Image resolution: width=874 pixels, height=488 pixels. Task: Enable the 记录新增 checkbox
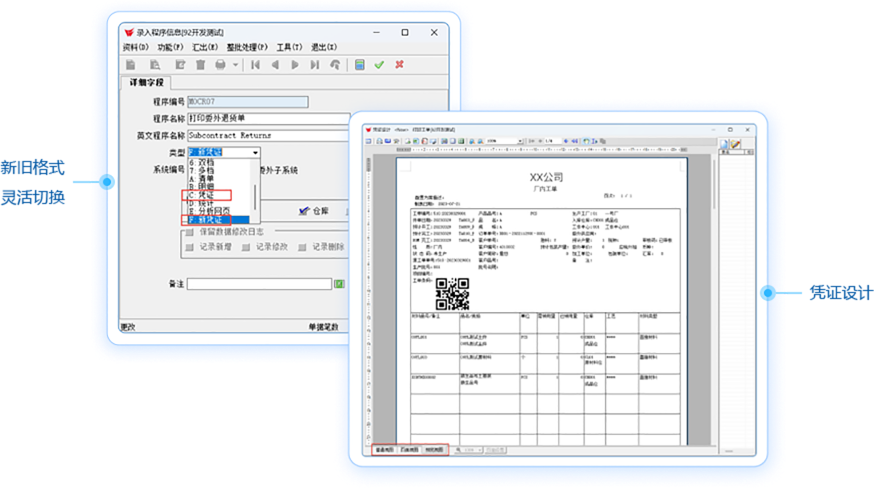coord(189,247)
